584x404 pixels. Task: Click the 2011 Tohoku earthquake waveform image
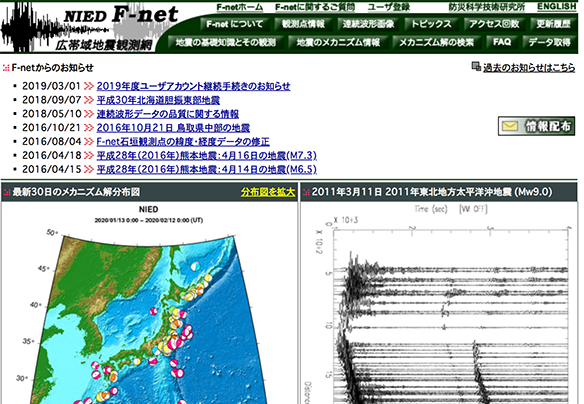tap(439, 303)
